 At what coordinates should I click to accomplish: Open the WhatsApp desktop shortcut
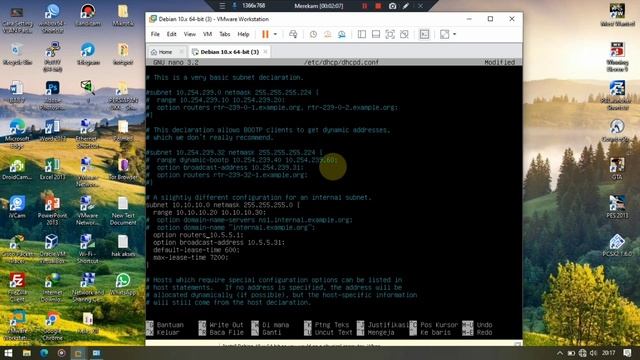pyautogui.click(x=123, y=284)
